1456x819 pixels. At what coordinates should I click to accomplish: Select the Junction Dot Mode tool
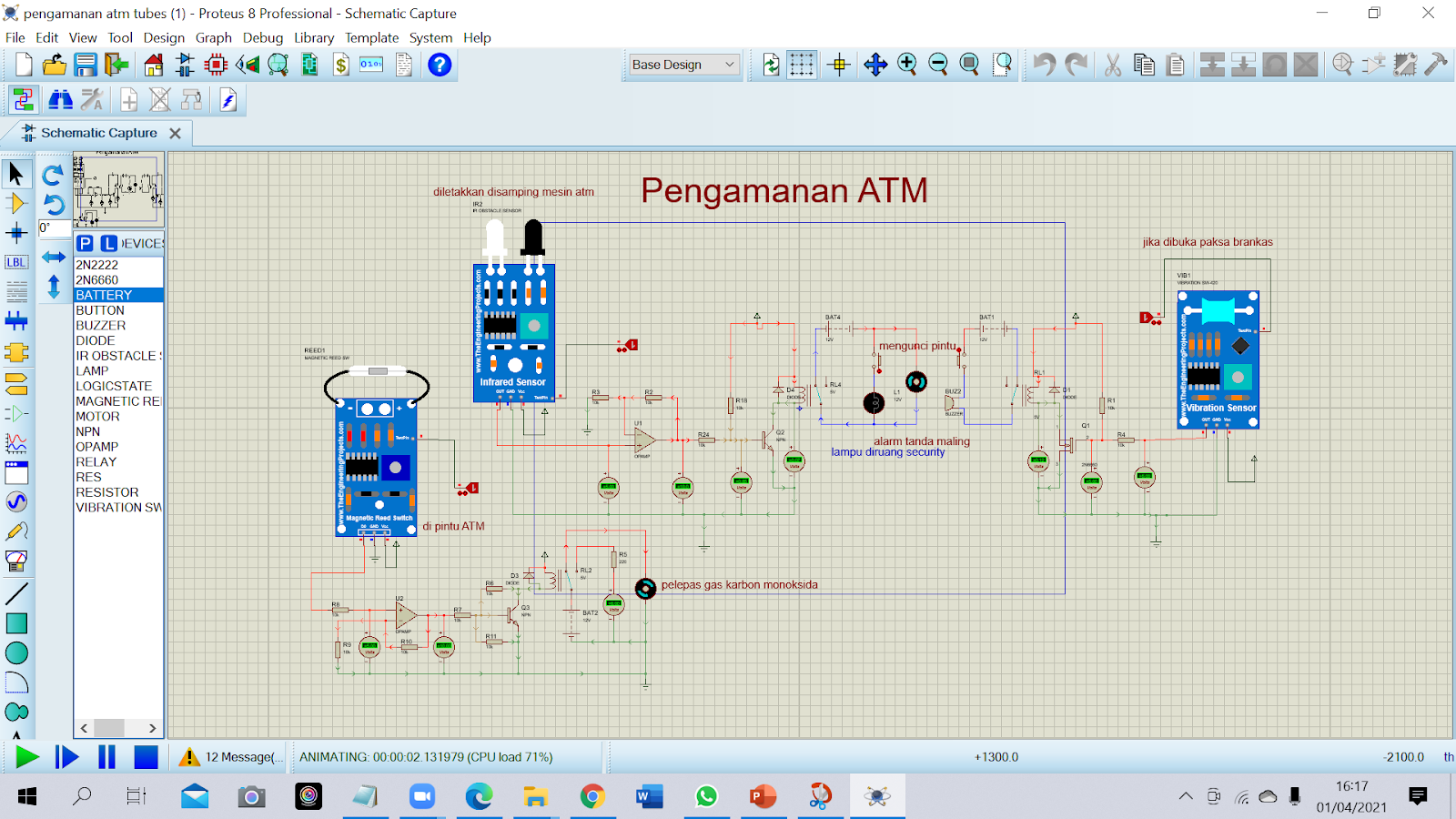16,233
